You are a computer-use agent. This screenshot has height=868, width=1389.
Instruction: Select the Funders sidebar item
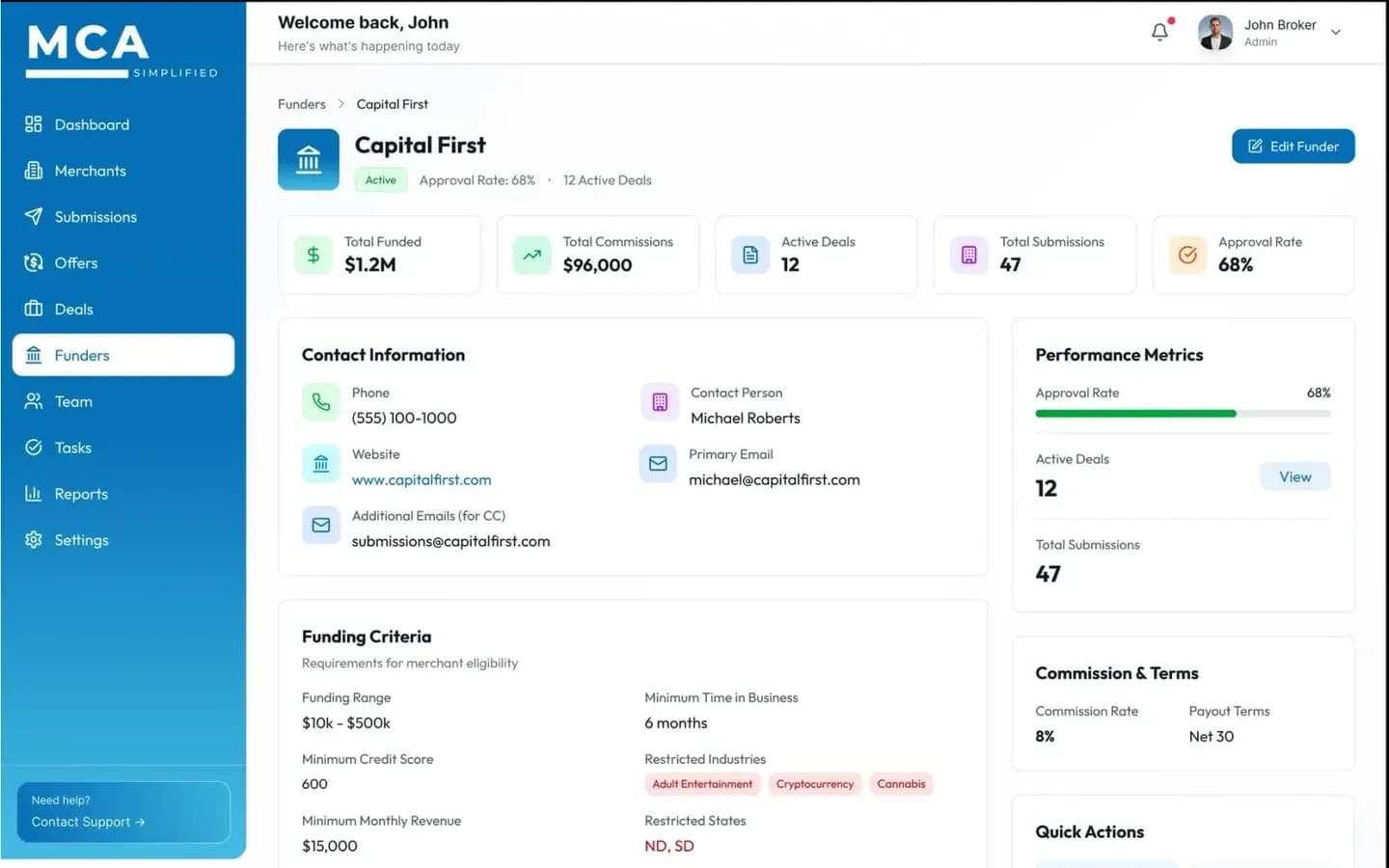pos(123,355)
